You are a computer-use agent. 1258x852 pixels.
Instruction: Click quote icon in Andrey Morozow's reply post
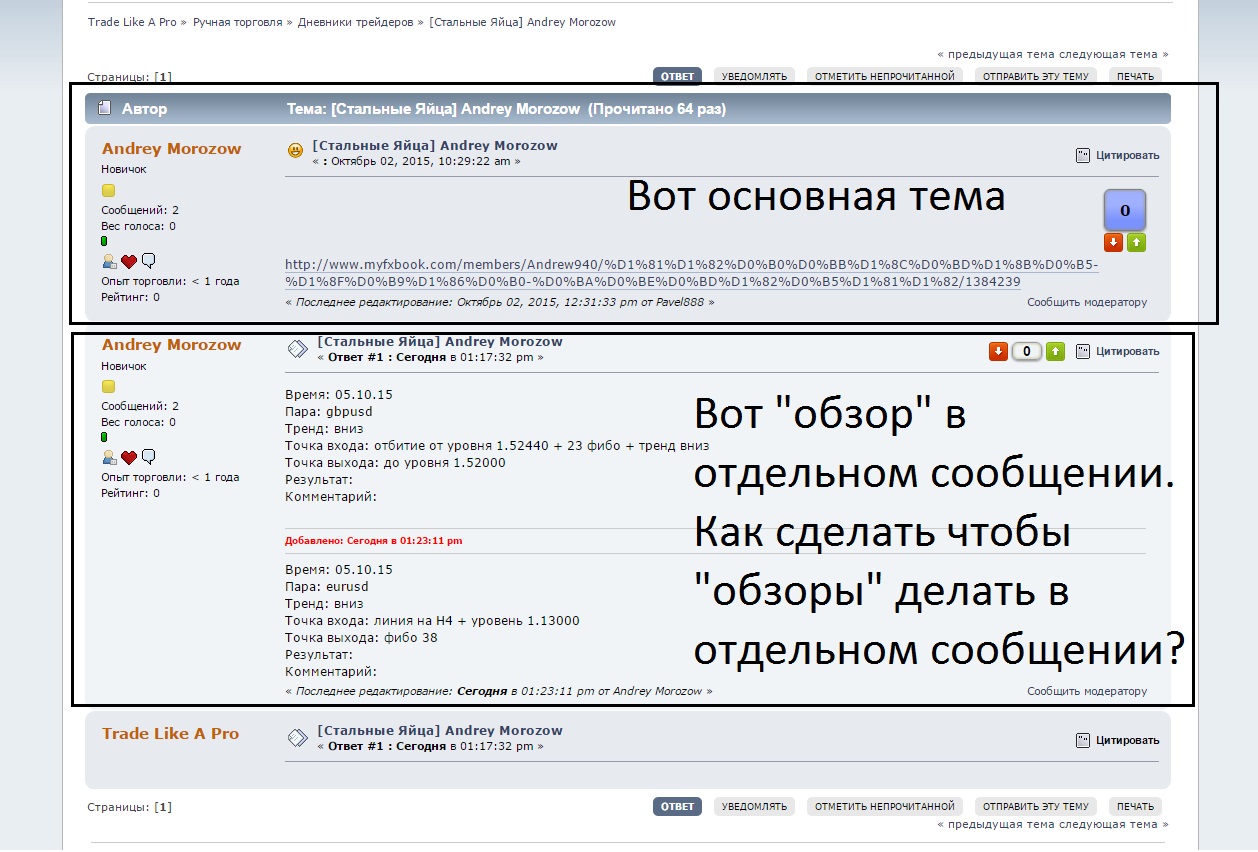[x=1082, y=351]
